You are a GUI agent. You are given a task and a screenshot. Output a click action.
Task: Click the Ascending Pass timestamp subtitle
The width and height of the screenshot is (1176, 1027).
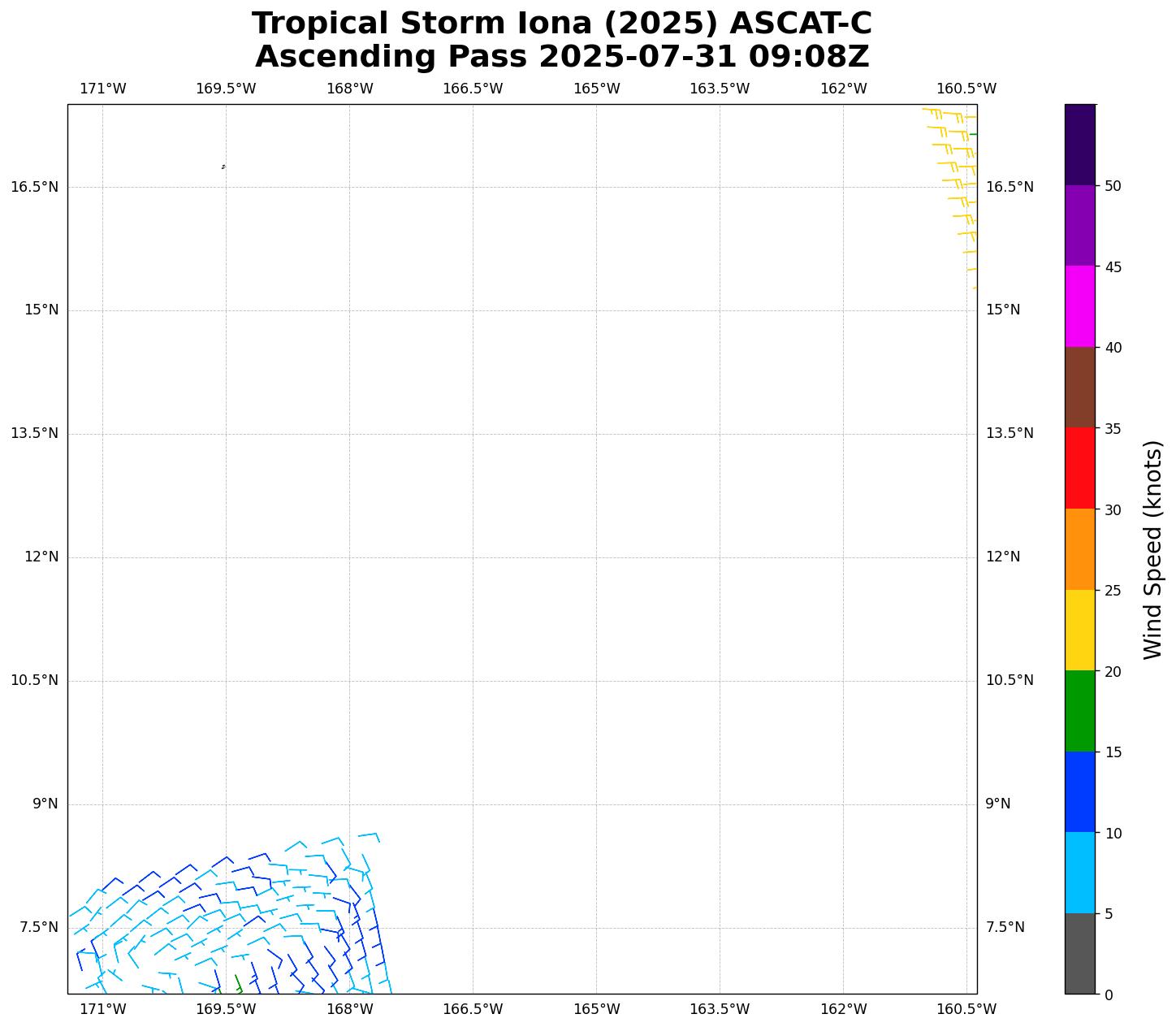pos(561,57)
